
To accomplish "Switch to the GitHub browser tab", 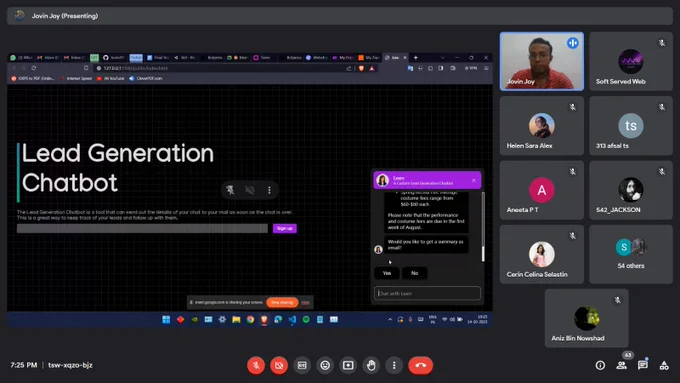I will (x=114, y=58).
